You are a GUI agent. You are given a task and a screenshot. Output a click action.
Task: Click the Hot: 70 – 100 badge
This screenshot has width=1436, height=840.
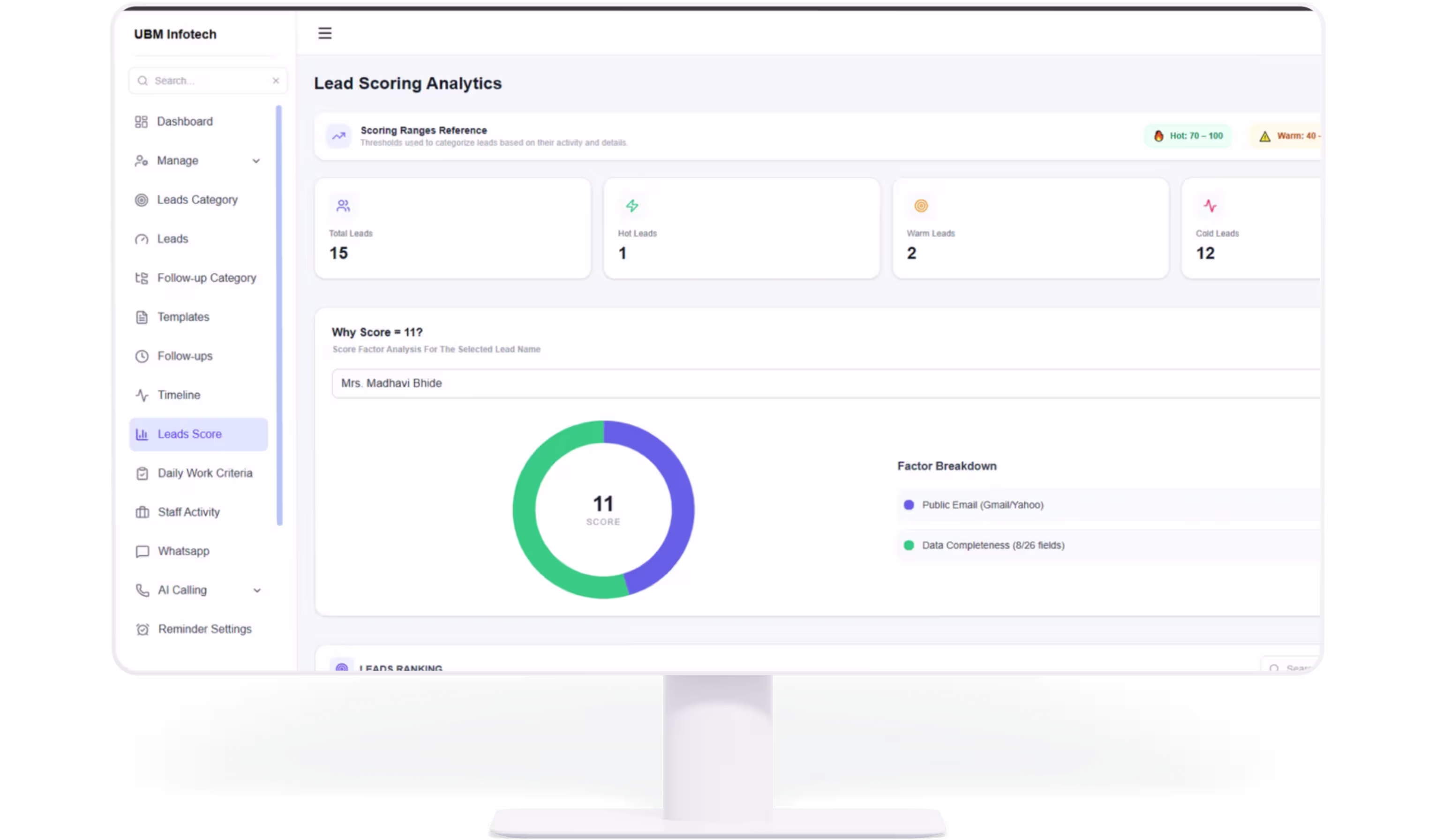pos(1188,135)
